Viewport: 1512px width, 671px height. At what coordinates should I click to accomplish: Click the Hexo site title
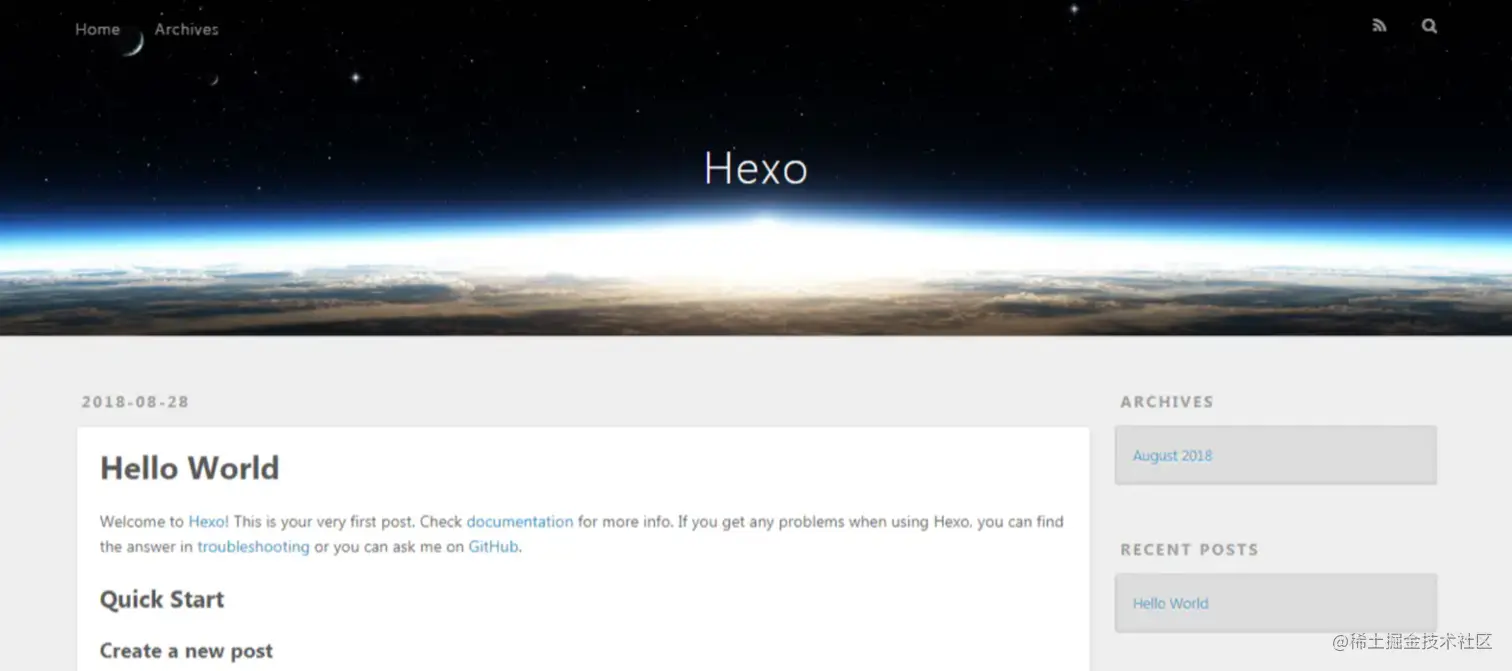pyautogui.click(x=755, y=168)
